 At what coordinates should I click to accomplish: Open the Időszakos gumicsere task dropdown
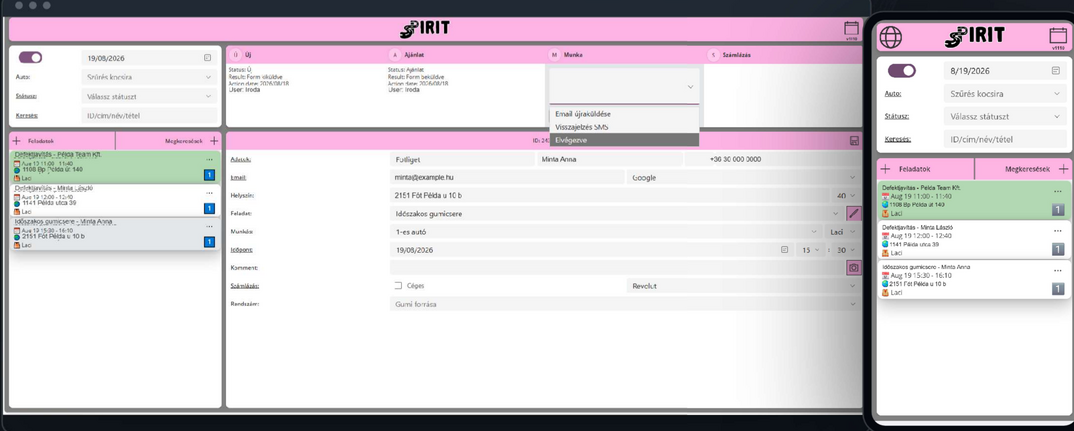tap(616, 214)
